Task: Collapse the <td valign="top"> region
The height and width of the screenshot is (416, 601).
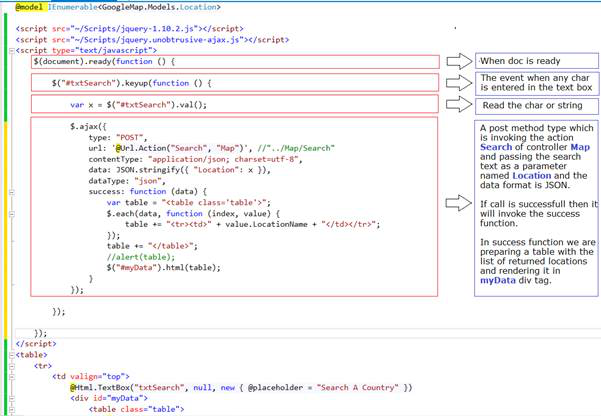Action: coord(11,377)
